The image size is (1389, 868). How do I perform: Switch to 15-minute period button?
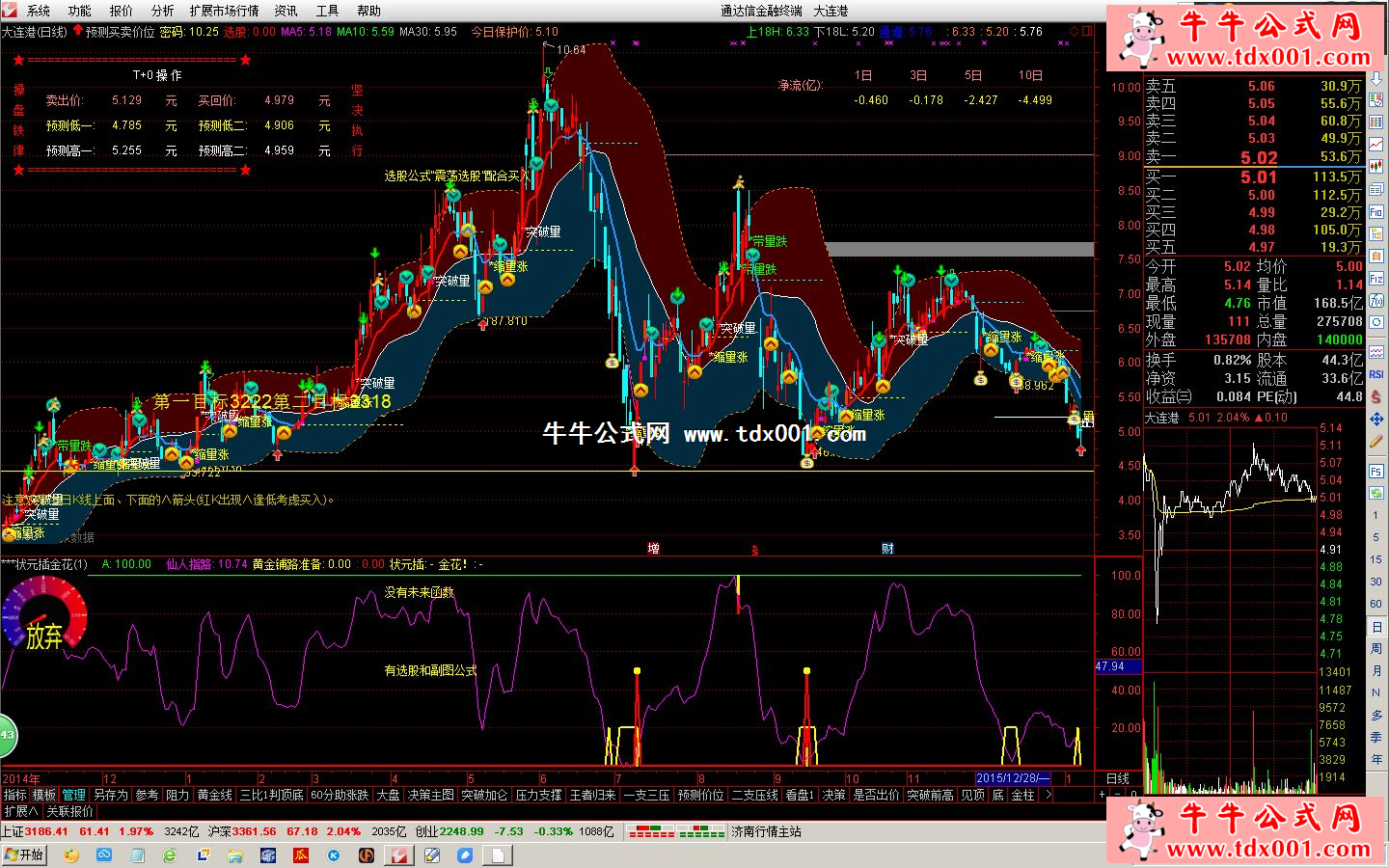click(1376, 559)
